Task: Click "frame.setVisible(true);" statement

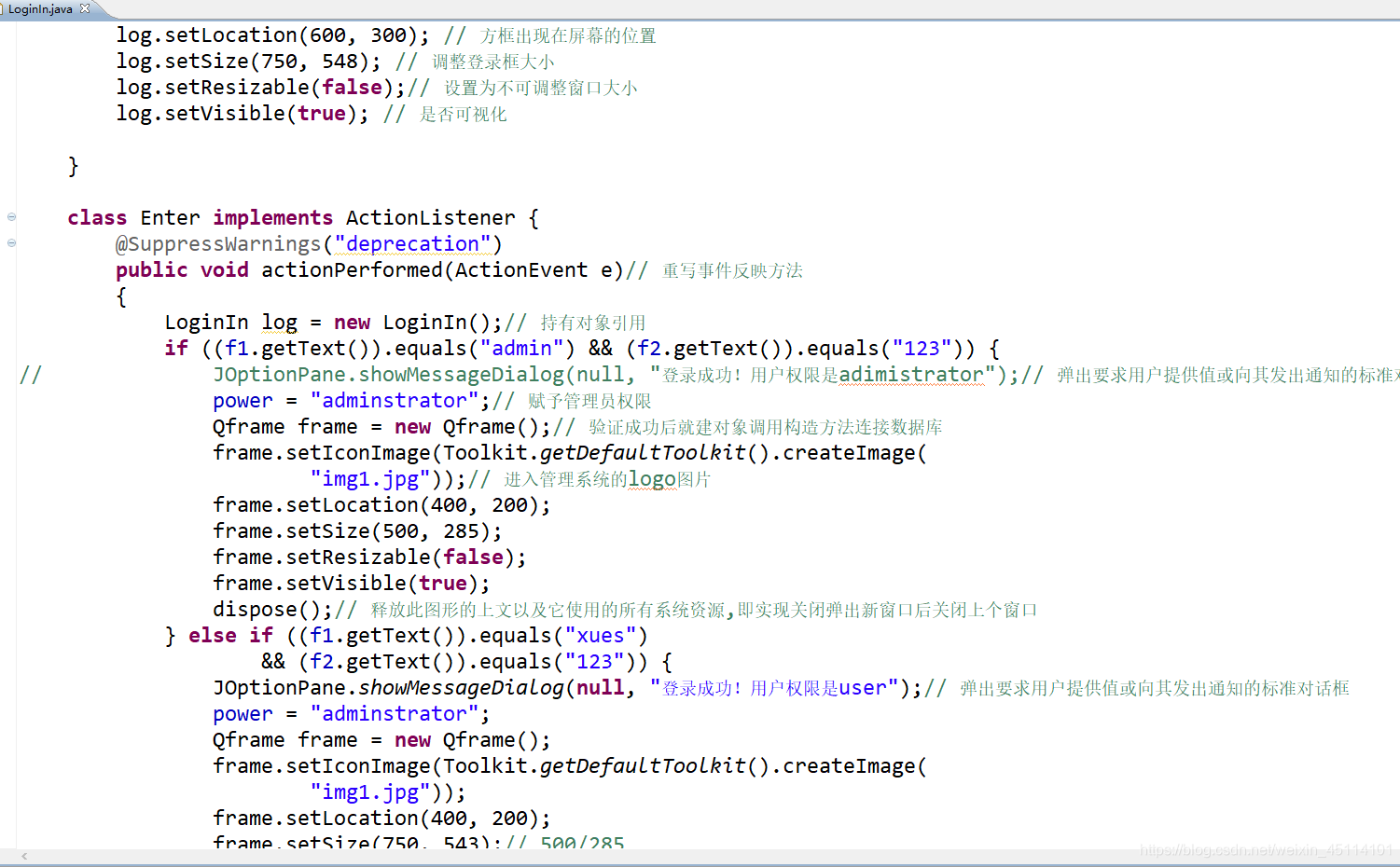Action: (352, 583)
